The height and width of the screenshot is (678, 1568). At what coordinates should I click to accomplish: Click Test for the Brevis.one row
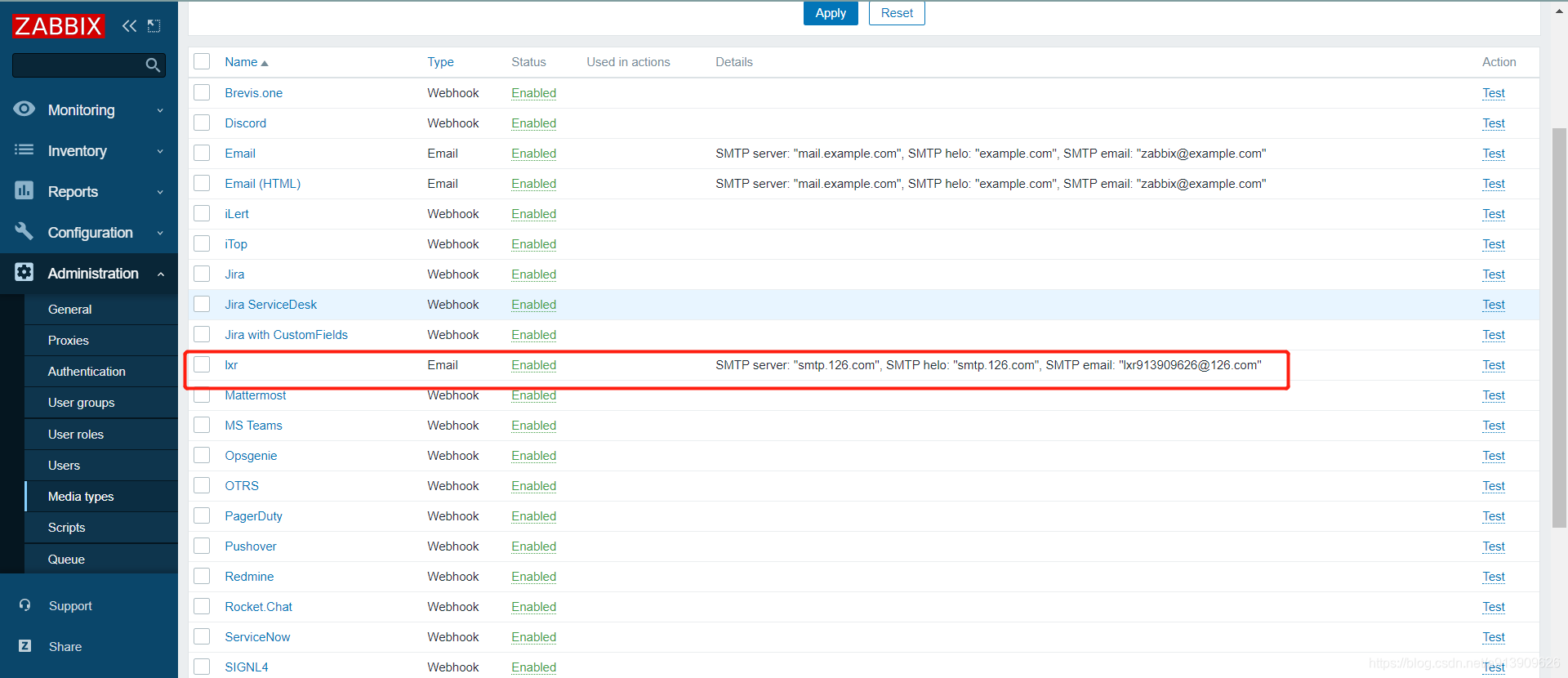(1494, 92)
